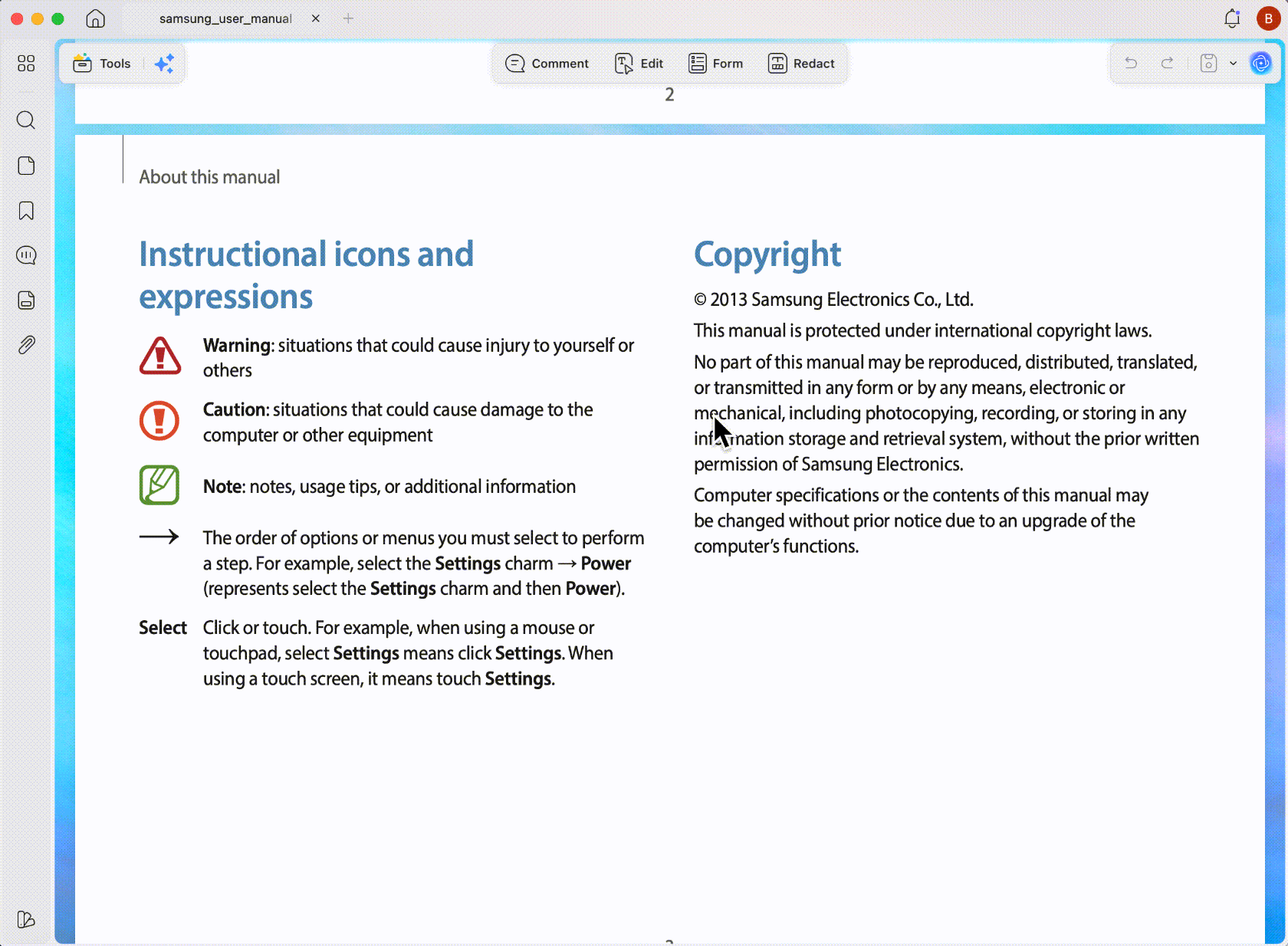The image size is (1288, 946).
Task: Switch to the samsung_user_manual tab
Action: pyautogui.click(x=225, y=18)
